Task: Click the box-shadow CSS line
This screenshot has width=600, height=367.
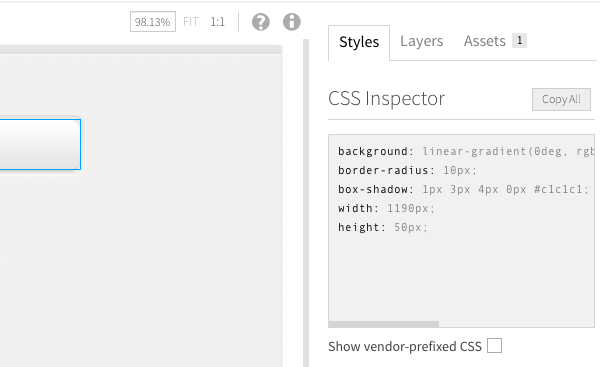Action: click(x=463, y=189)
